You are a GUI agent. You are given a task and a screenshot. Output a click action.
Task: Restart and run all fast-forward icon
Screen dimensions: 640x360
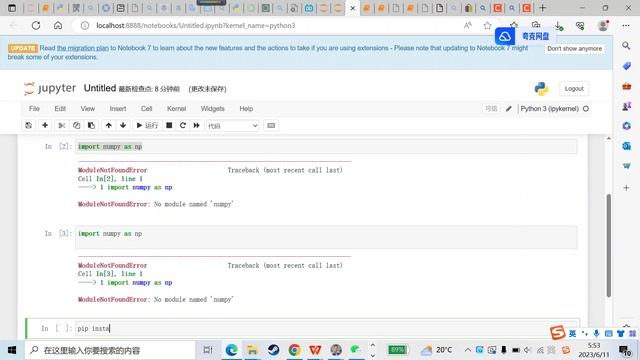tap(196, 125)
